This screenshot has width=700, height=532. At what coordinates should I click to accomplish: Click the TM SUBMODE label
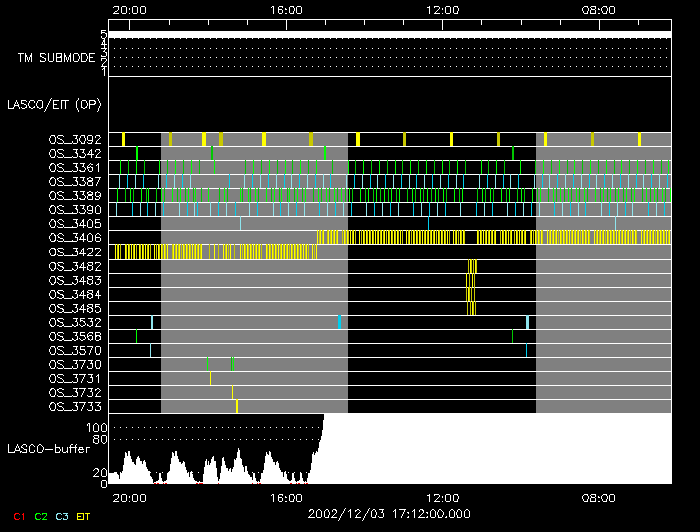click(56, 58)
